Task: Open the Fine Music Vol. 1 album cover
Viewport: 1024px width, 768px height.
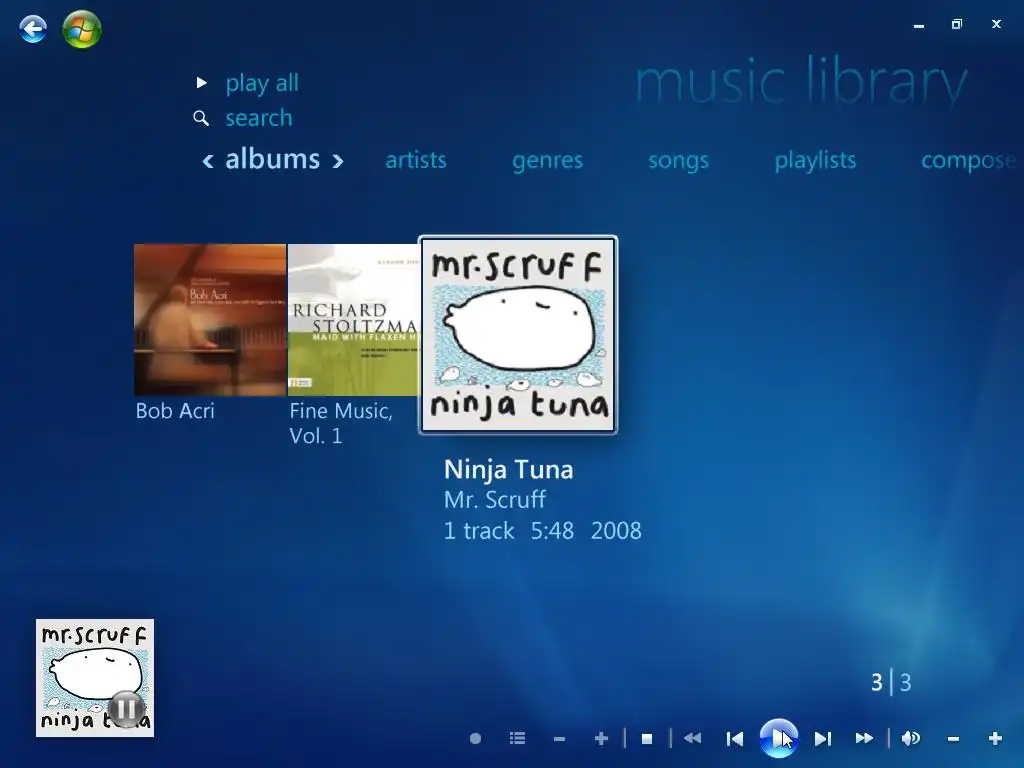Action: (x=353, y=320)
